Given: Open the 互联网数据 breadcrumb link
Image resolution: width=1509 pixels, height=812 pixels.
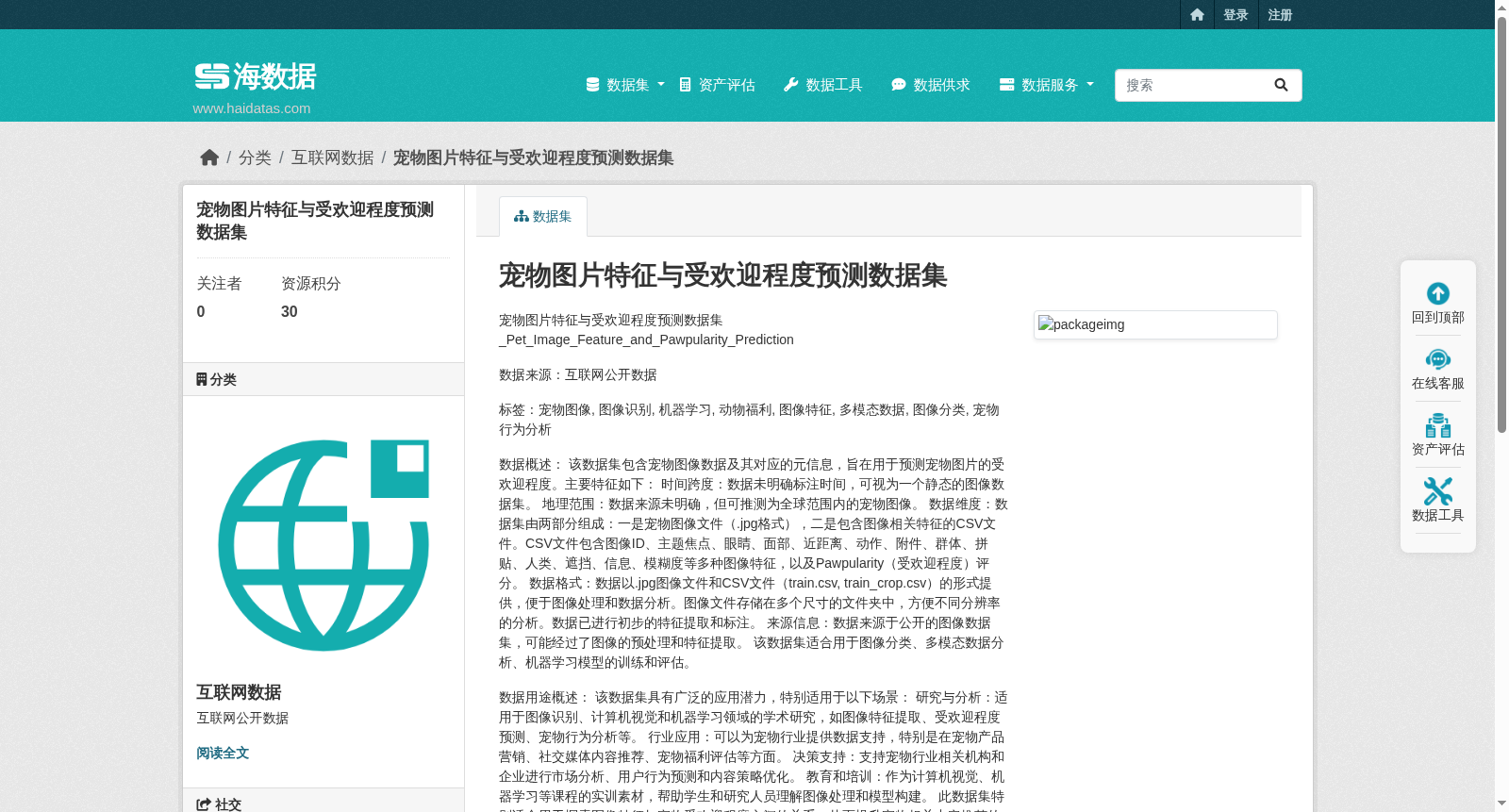Looking at the screenshot, I should (x=332, y=157).
